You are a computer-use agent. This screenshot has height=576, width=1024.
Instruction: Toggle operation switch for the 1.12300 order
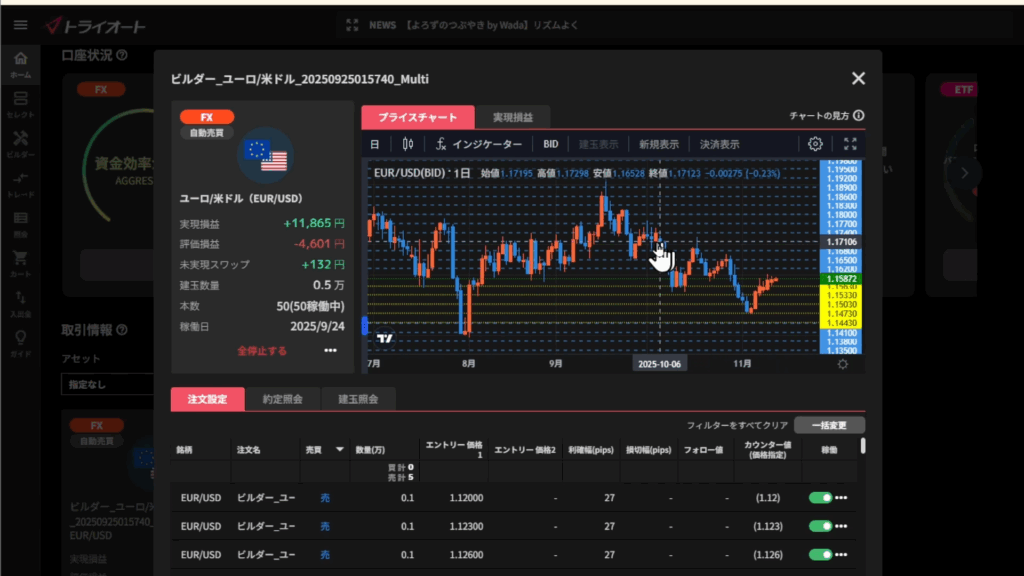coord(820,525)
